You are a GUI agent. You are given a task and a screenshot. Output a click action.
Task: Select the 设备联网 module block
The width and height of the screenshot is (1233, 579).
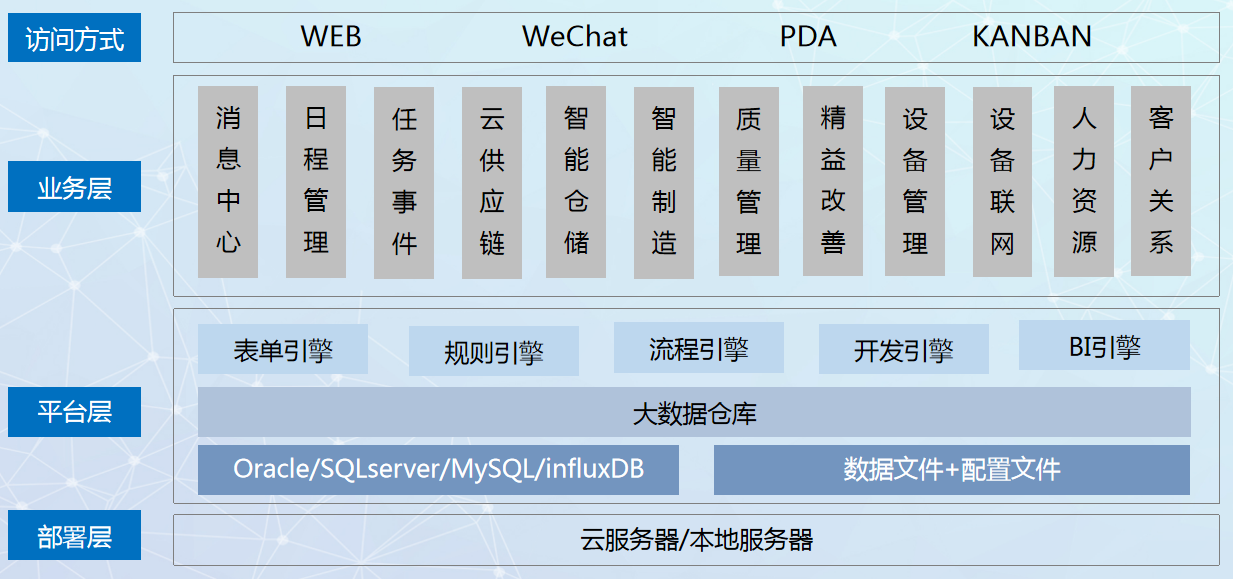tap(1003, 181)
